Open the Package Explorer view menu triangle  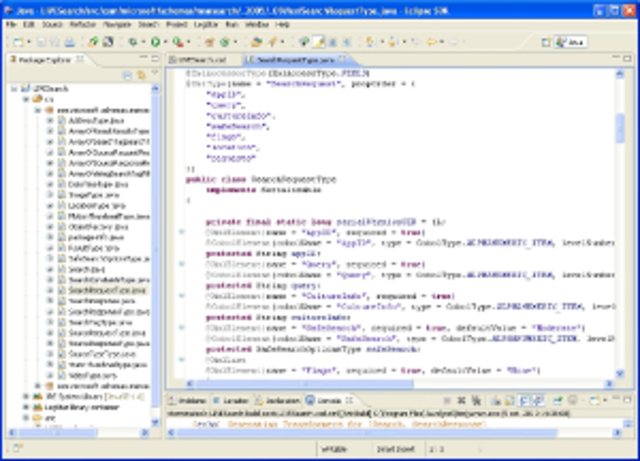(x=154, y=73)
